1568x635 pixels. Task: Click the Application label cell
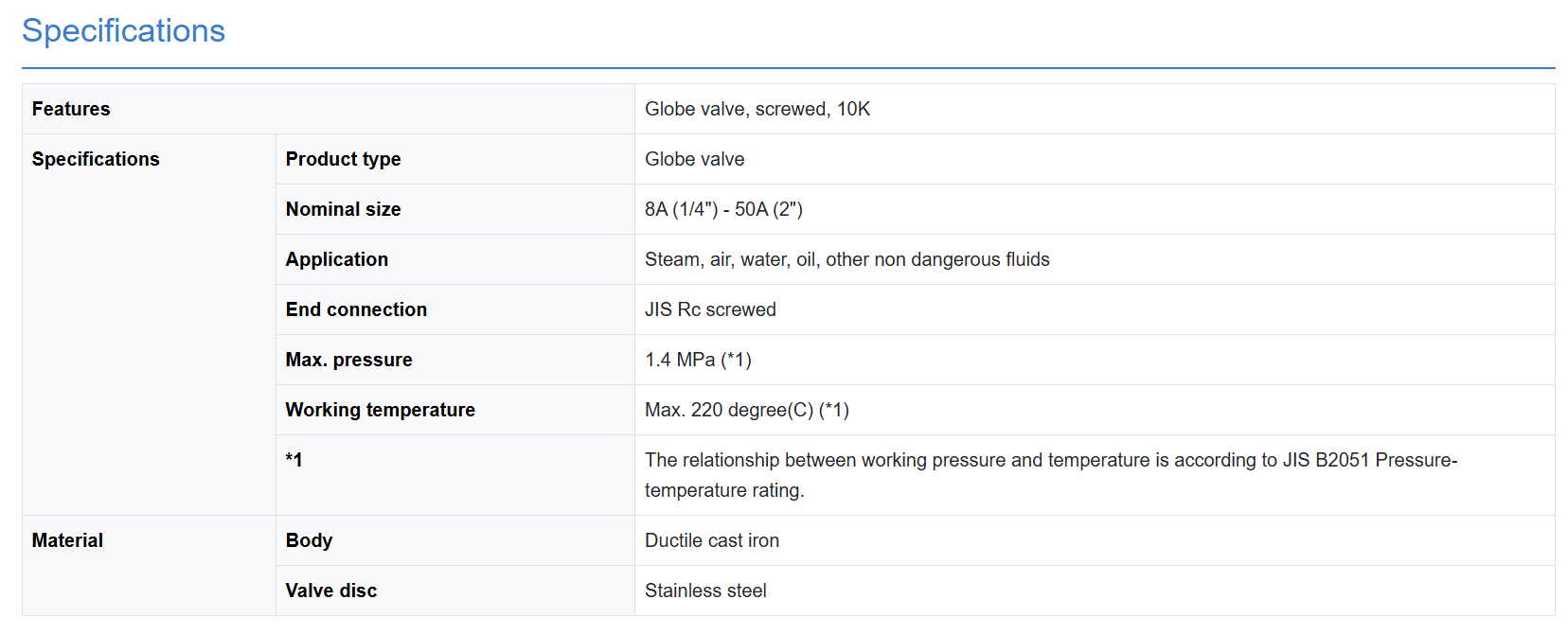pos(336,259)
